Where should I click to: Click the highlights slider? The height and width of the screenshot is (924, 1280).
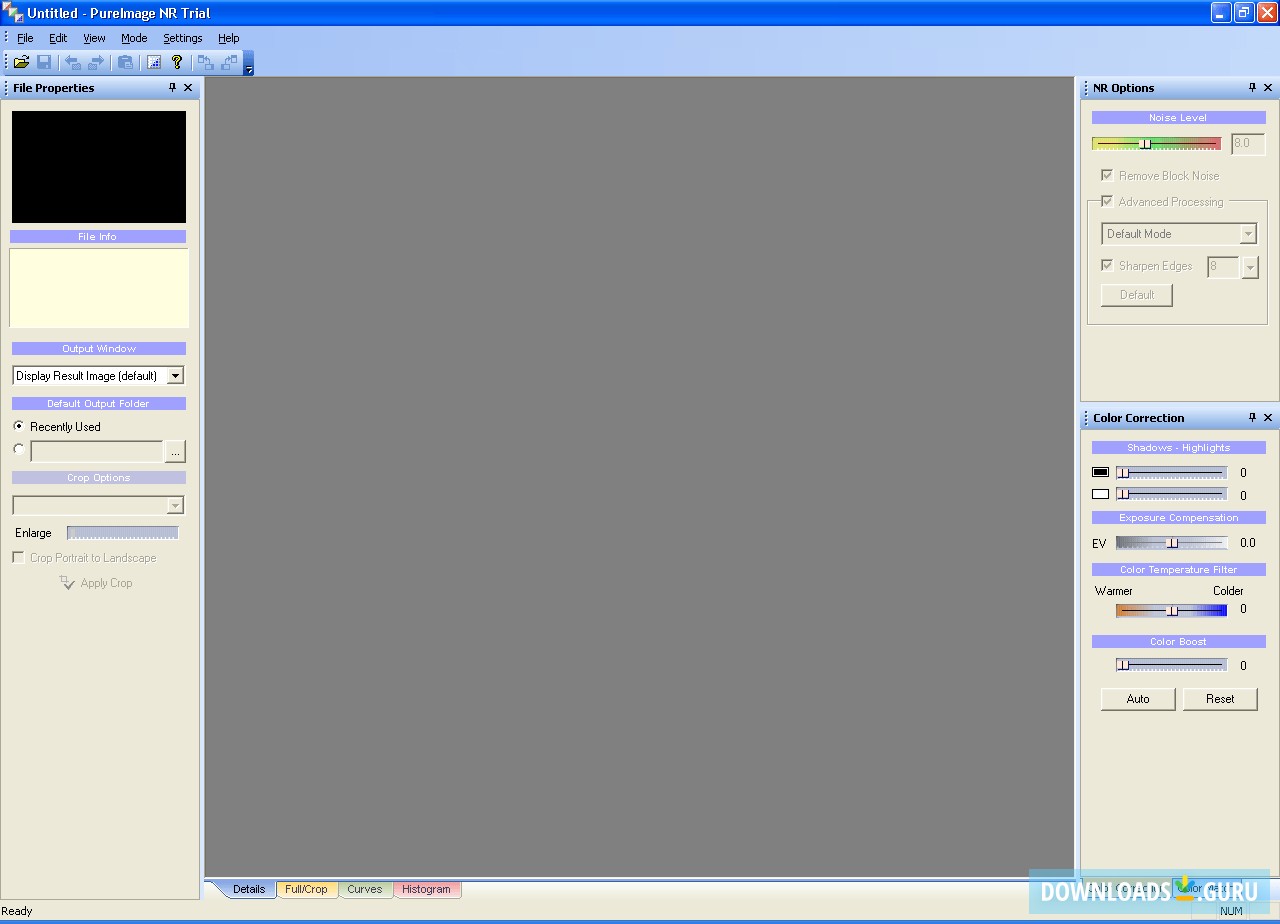[1172, 494]
